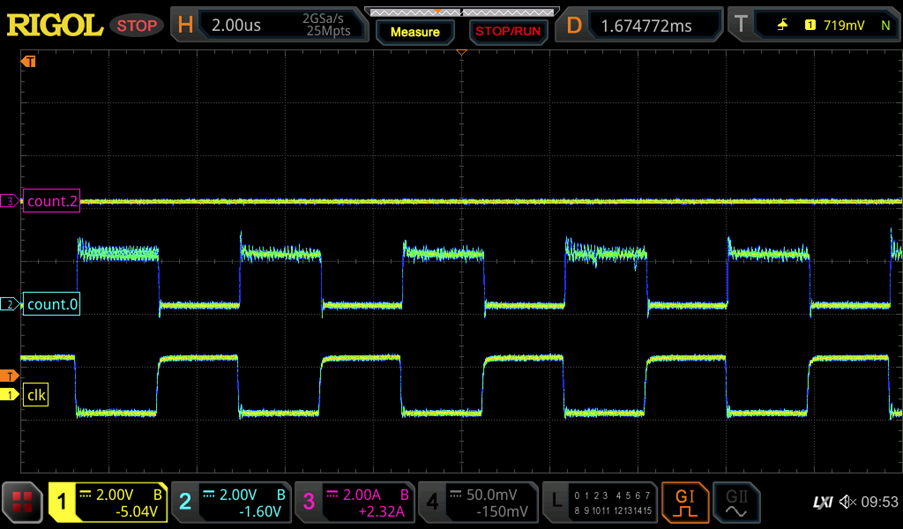The width and height of the screenshot is (903, 529).
Task: Click the LXI network status icon
Action: 823,502
